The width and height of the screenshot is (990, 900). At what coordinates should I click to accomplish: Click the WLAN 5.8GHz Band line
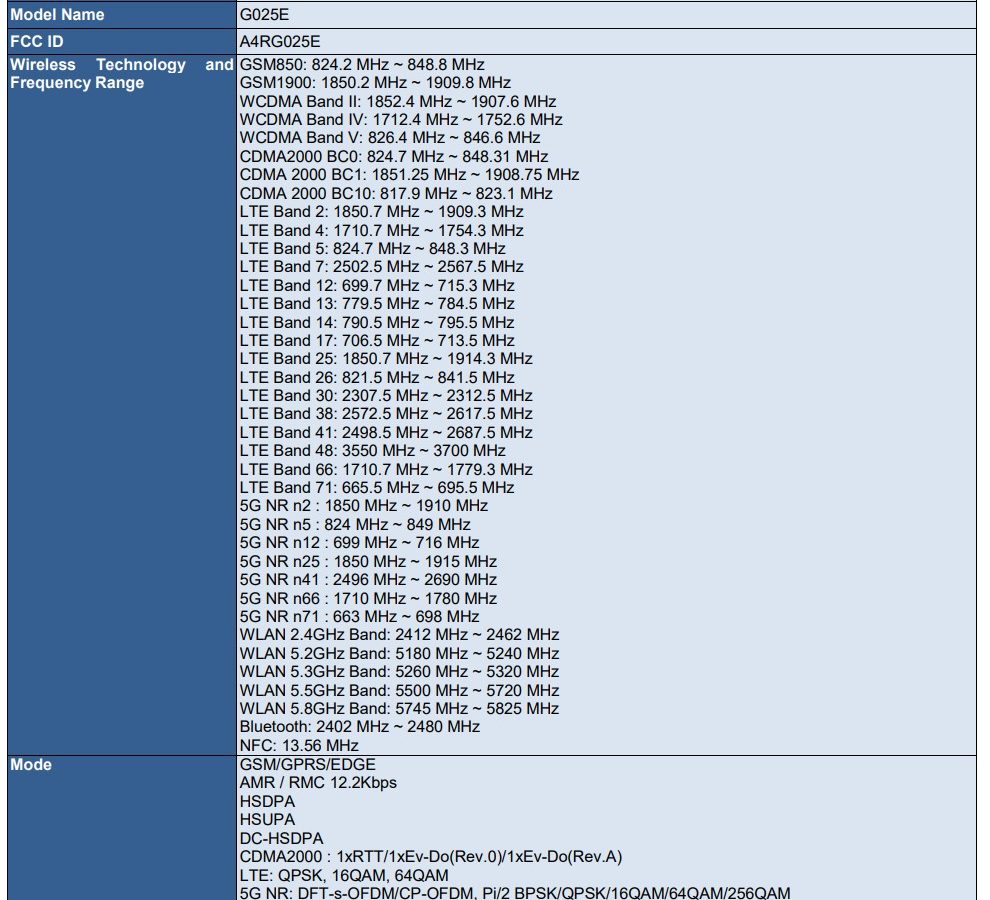click(399, 709)
